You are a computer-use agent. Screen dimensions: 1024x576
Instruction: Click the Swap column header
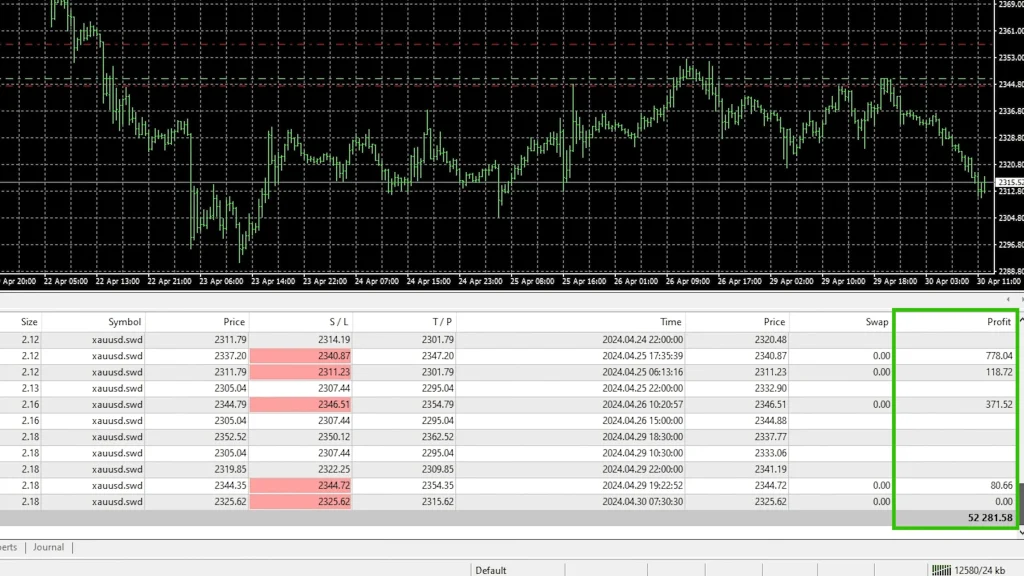pos(876,322)
